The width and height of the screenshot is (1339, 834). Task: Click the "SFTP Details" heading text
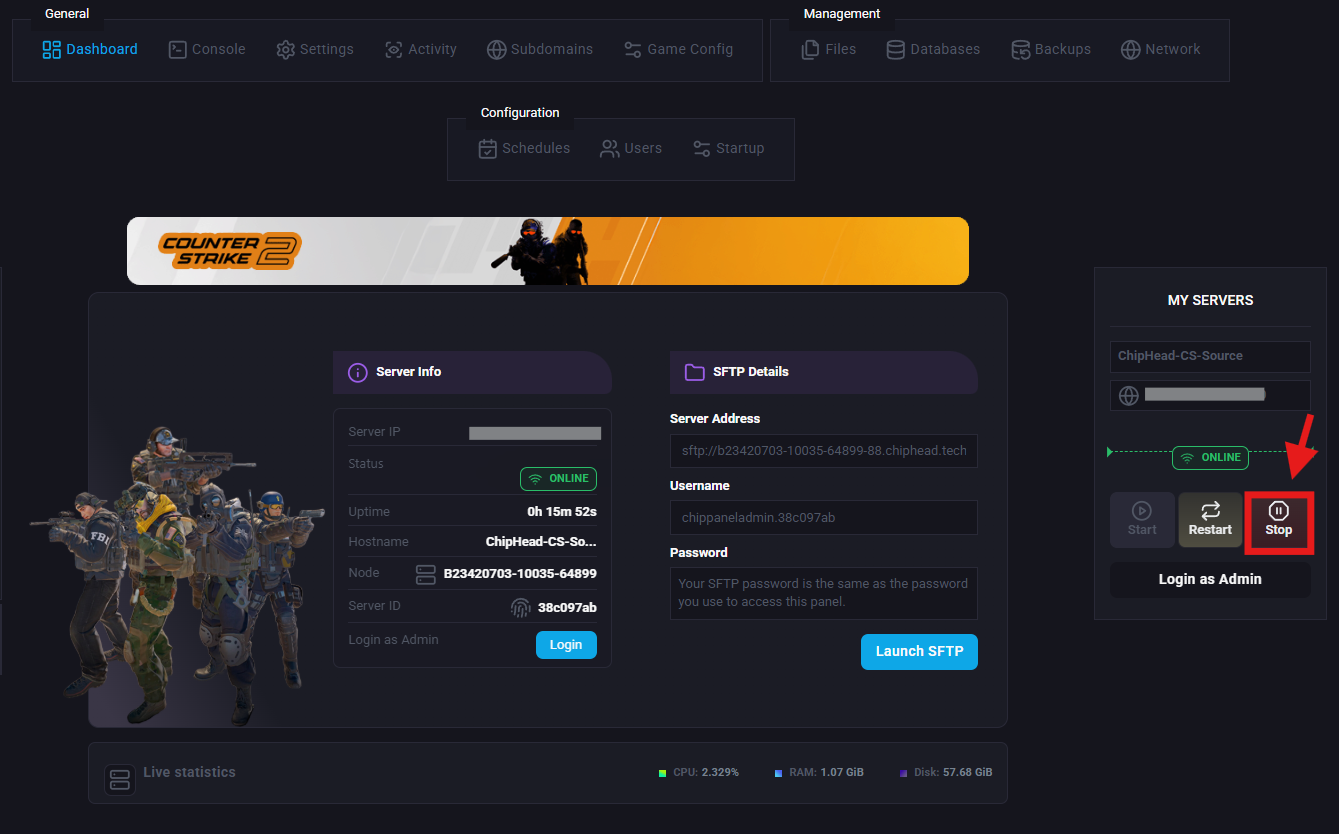[x=751, y=372]
